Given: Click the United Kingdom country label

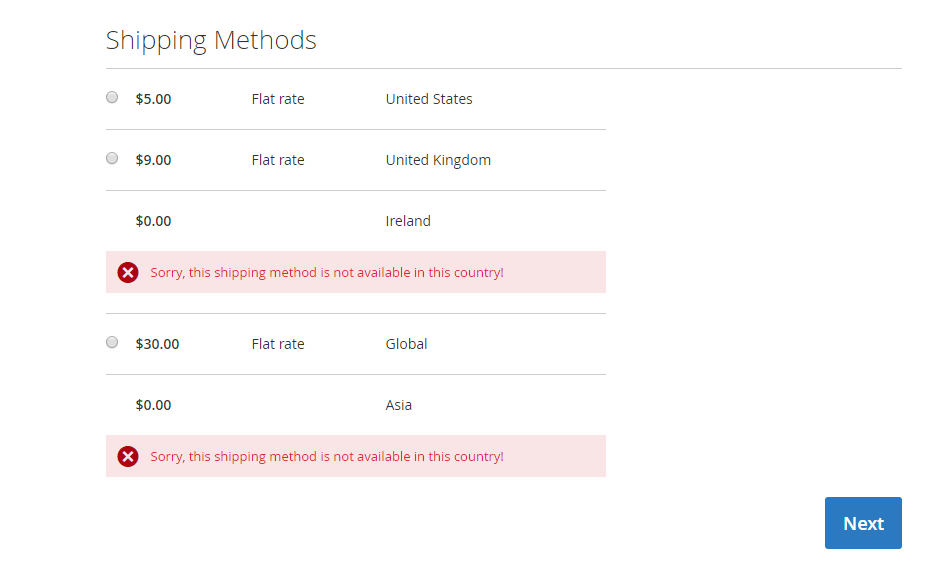Looking at the screenshot, I should pyautogui.click(x=438, y=160).
